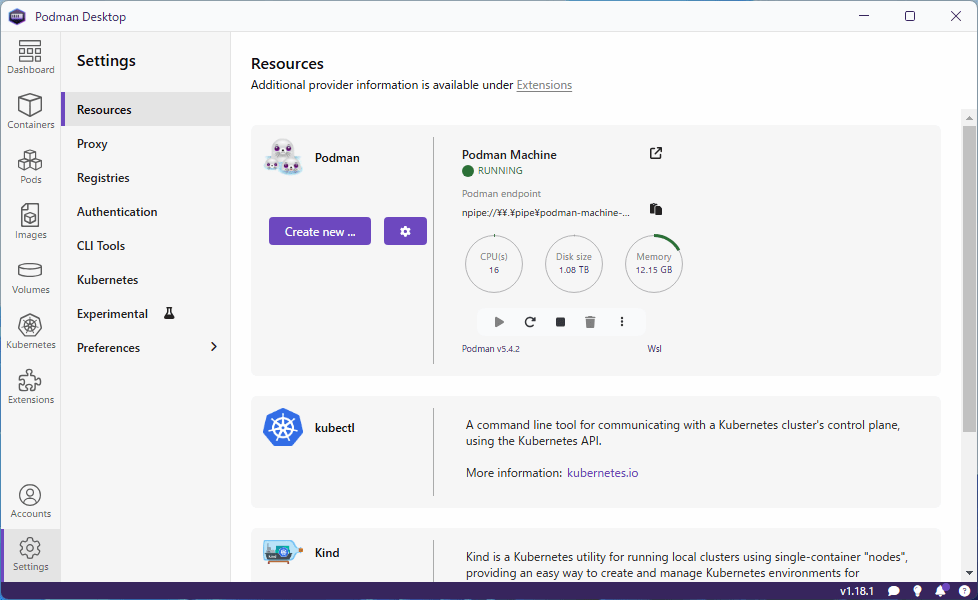
Task: Open the Volumes section
Action: (x=31, y=277)
